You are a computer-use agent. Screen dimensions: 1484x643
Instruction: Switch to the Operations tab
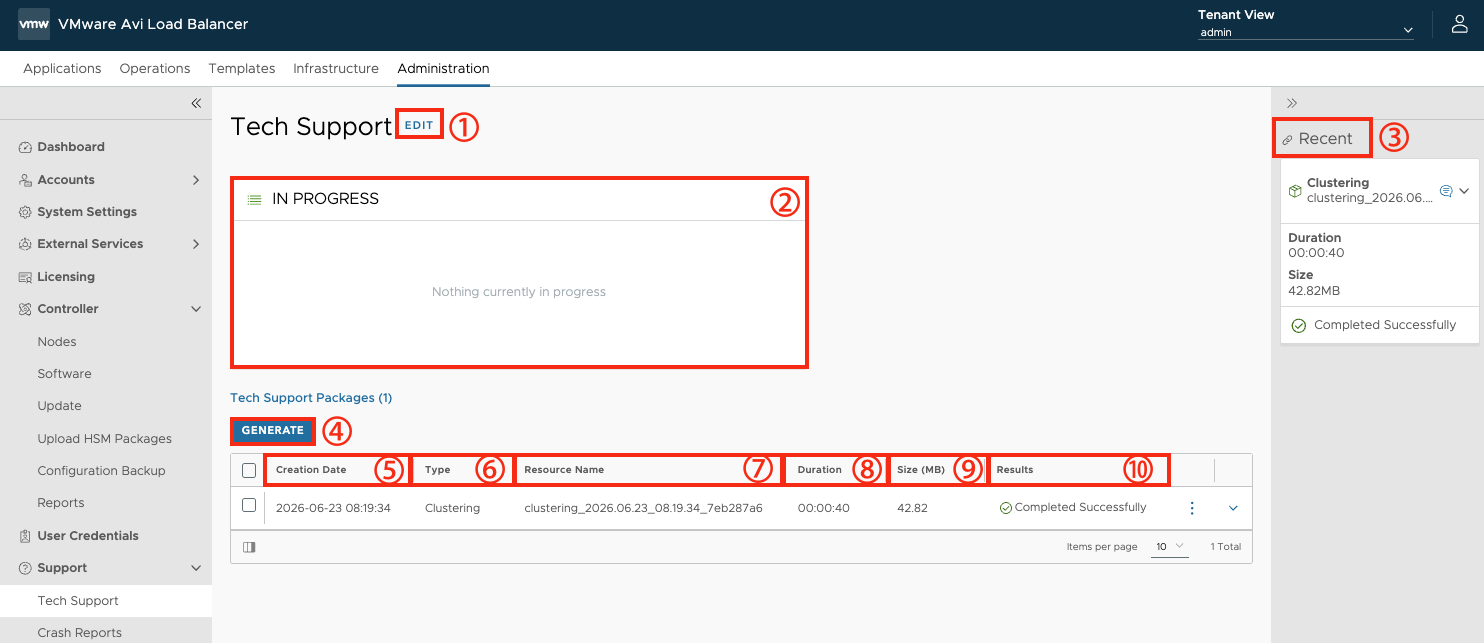(155, 69)
